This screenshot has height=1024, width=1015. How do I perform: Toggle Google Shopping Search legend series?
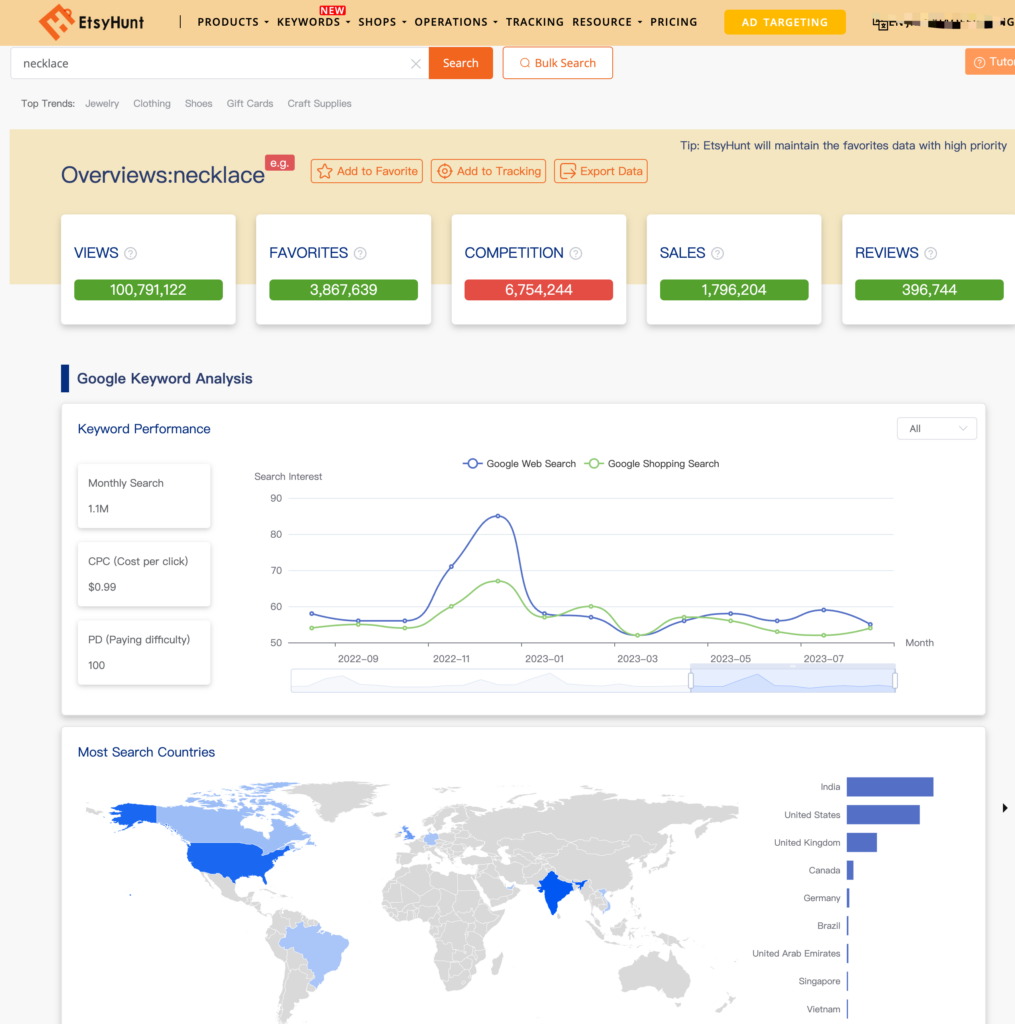(x=652, y=464)
